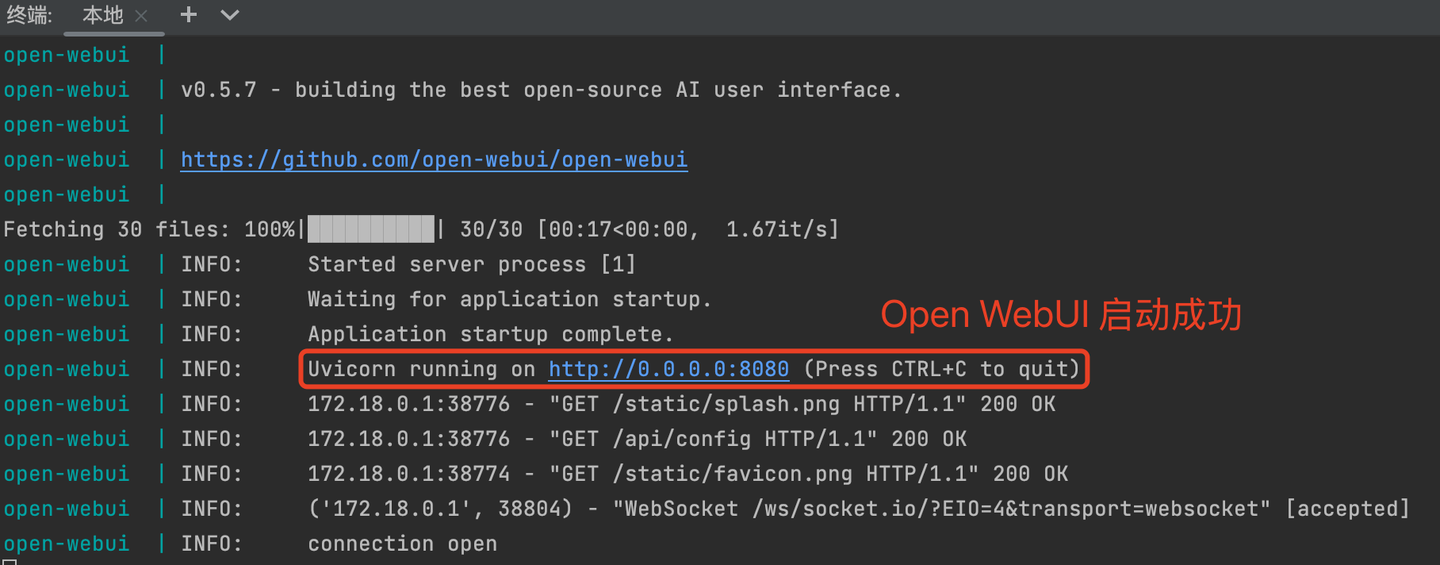The height and width of the screenshot is (565, 1440).
Task: Click the 终端 panel label
Action: 28,15
